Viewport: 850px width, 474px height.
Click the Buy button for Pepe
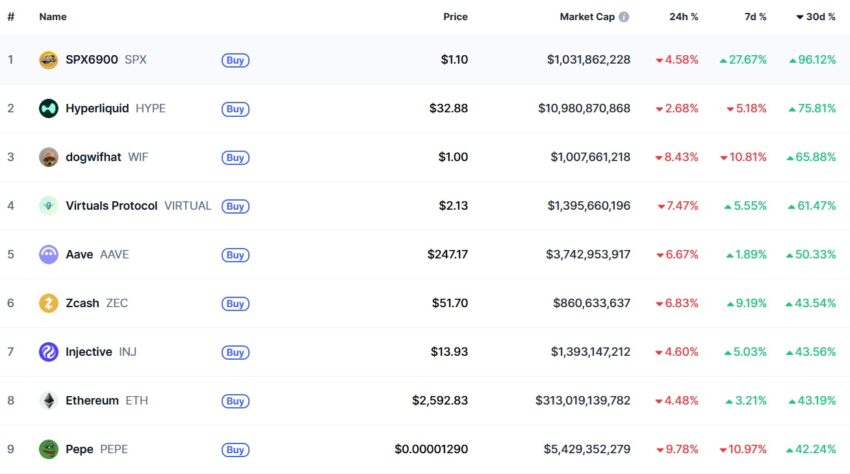point(235,450)
